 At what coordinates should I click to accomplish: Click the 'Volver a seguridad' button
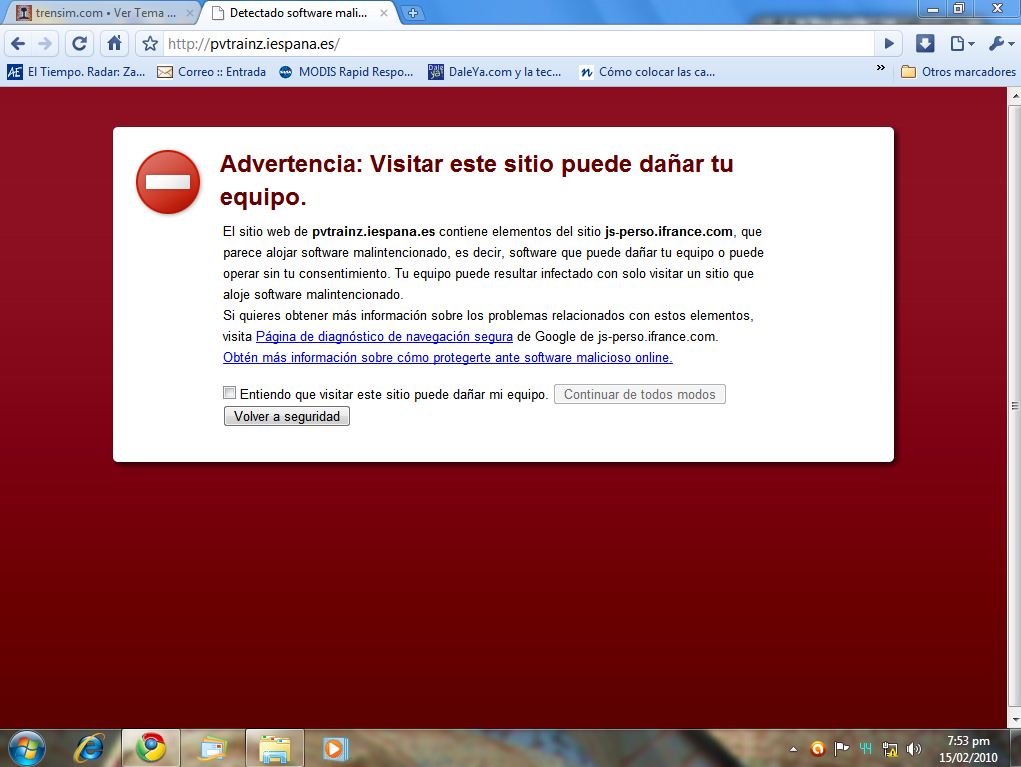pyautogui.click(x=287, y=416)
